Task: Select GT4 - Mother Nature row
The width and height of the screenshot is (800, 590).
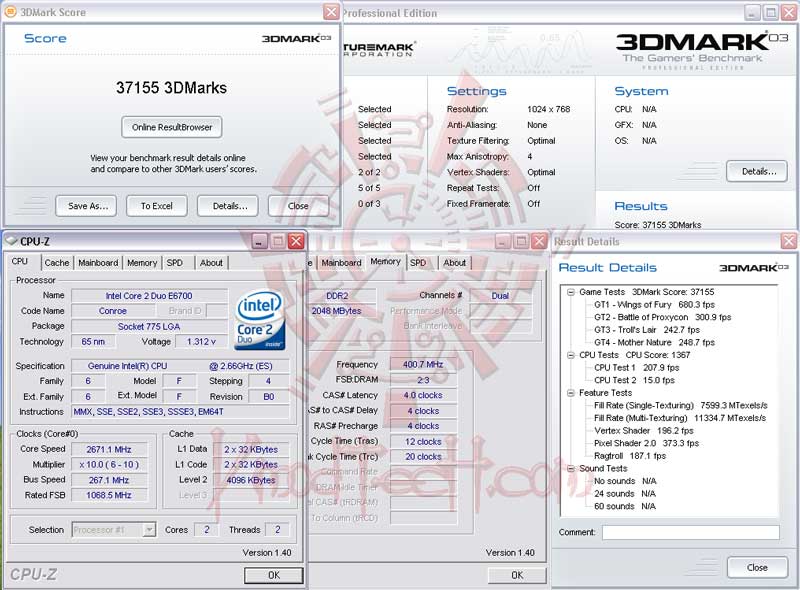Action: (654, 342)
